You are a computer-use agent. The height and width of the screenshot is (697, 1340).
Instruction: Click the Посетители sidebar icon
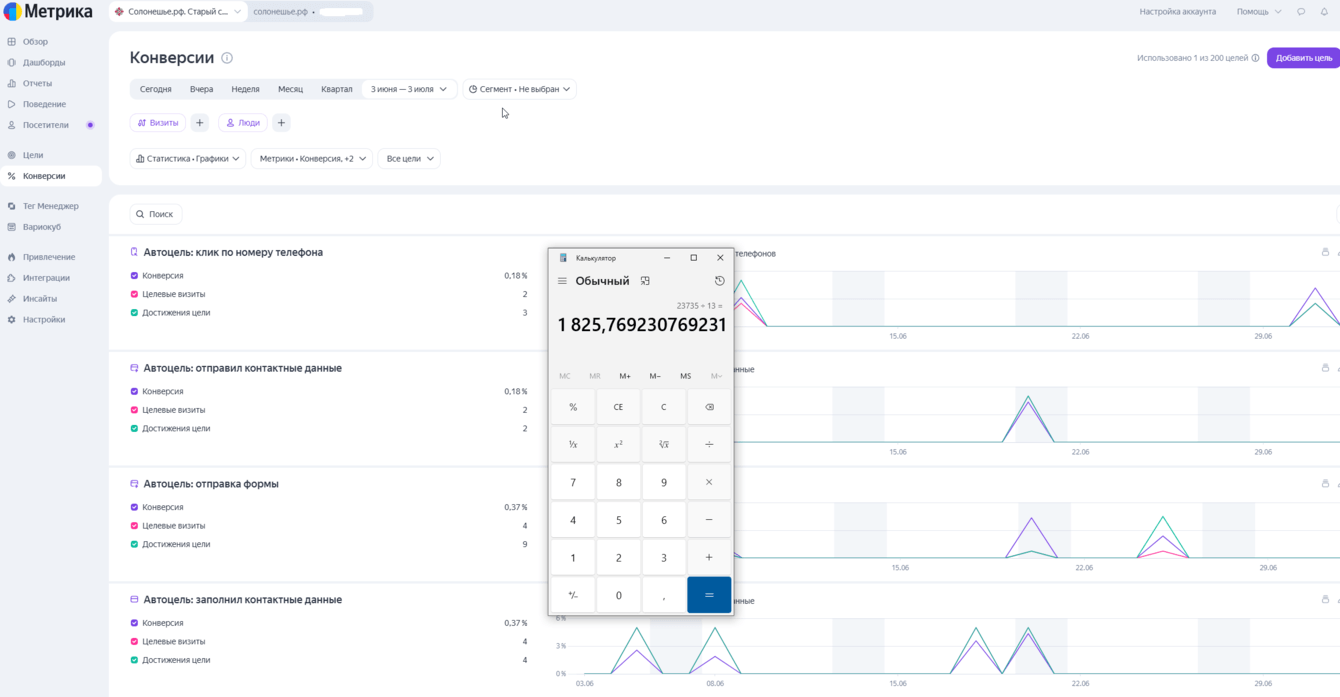pyautogui.click(x=12, y=125)
